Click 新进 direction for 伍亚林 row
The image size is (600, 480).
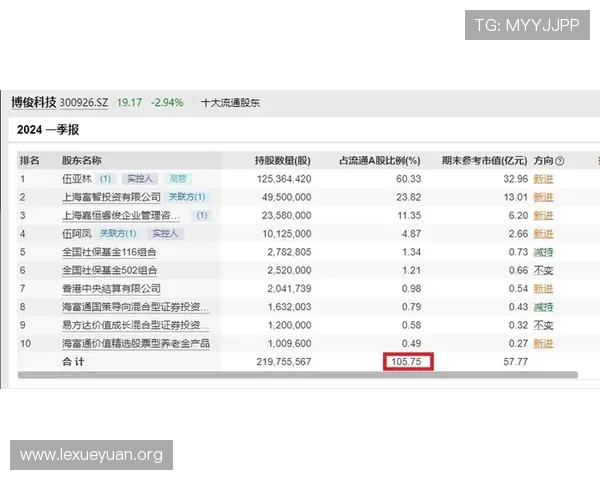543,179
